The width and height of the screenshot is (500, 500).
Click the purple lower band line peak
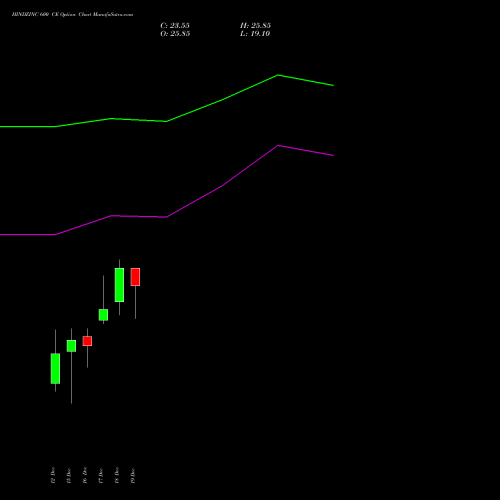point(278,145)
